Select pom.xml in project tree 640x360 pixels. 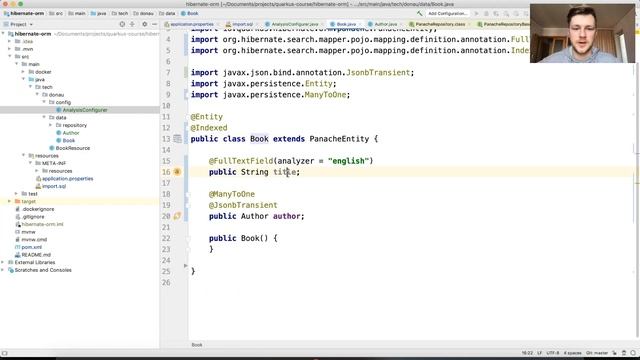[x=31, y=247]
